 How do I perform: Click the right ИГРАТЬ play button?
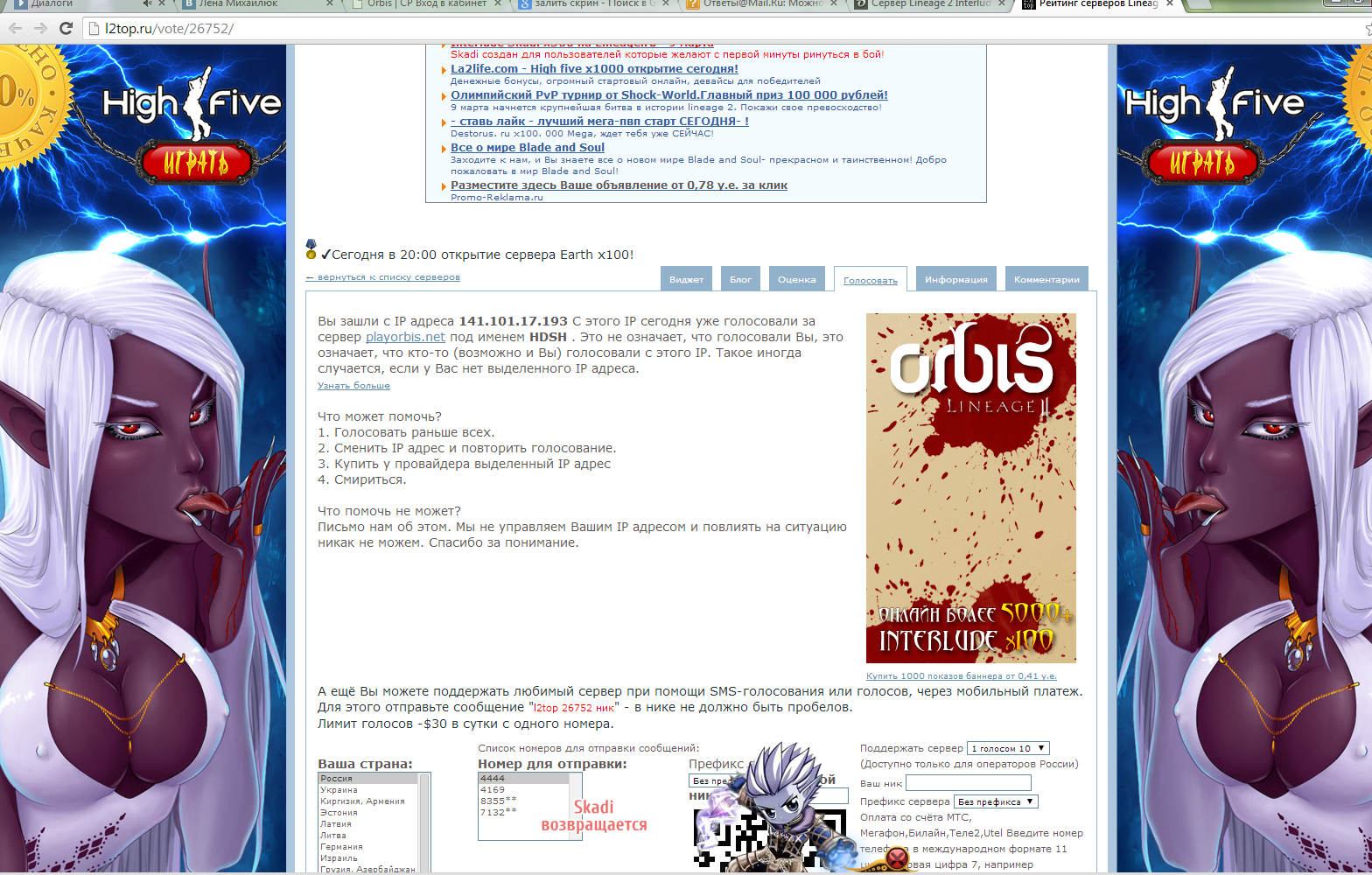[x=1201, y=162]
